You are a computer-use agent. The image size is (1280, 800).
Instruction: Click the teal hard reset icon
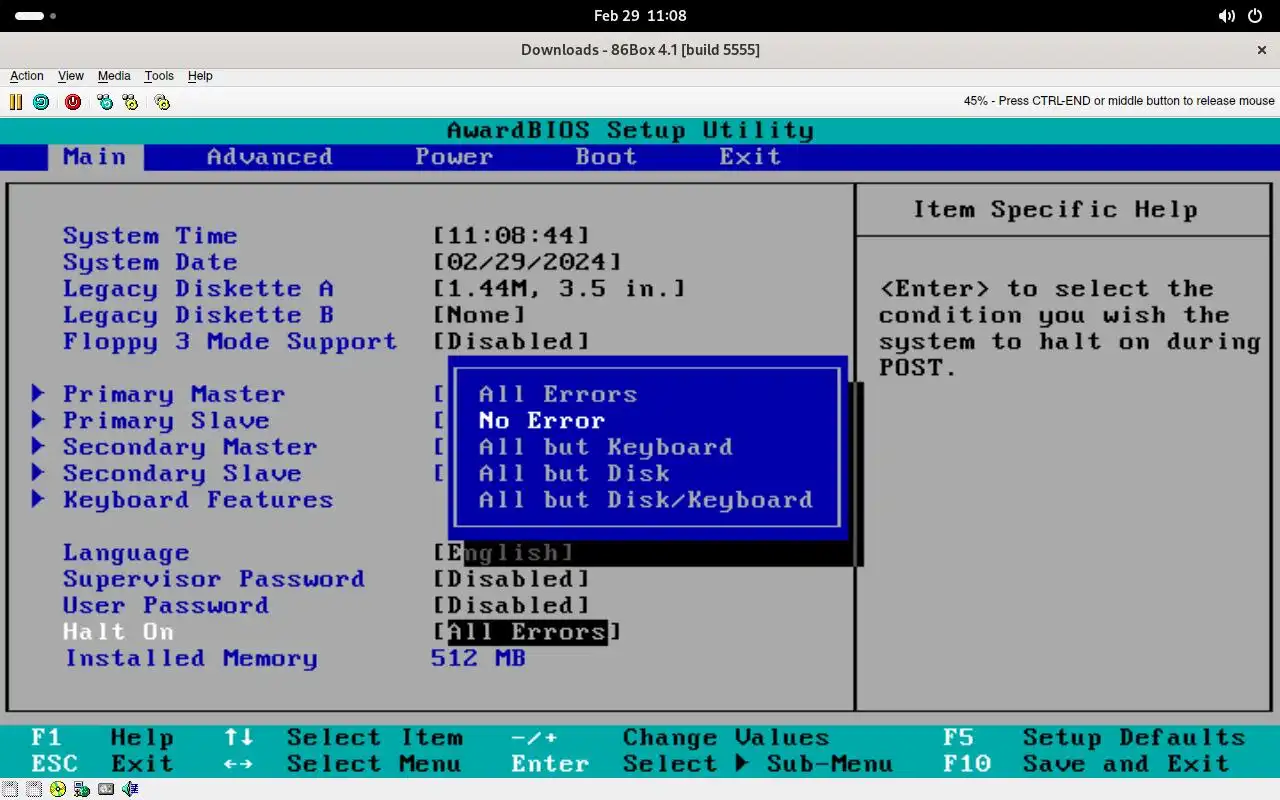tap(41, 102)
